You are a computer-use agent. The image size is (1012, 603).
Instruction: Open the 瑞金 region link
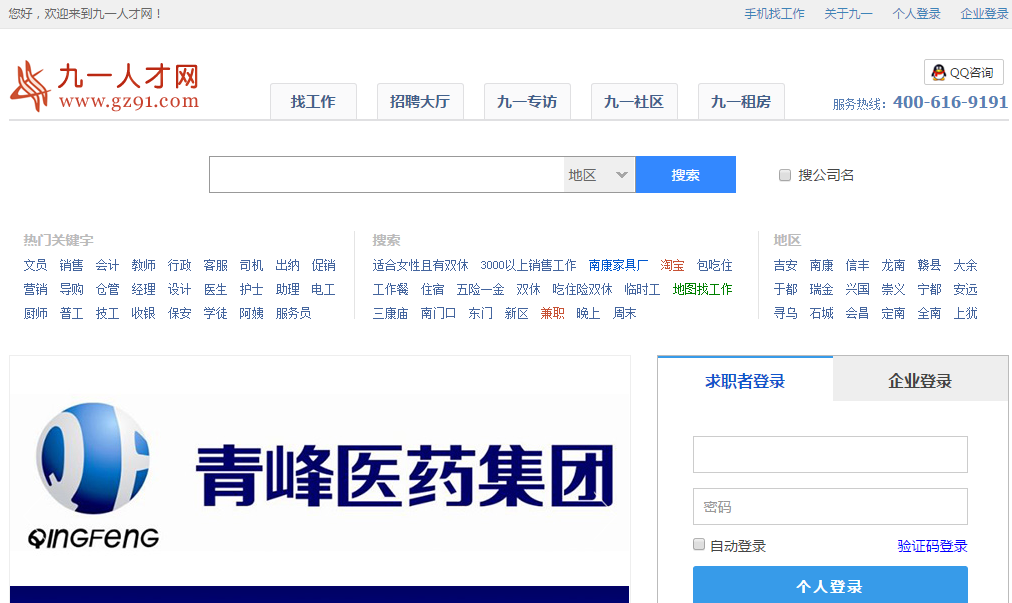click(822, 289)
